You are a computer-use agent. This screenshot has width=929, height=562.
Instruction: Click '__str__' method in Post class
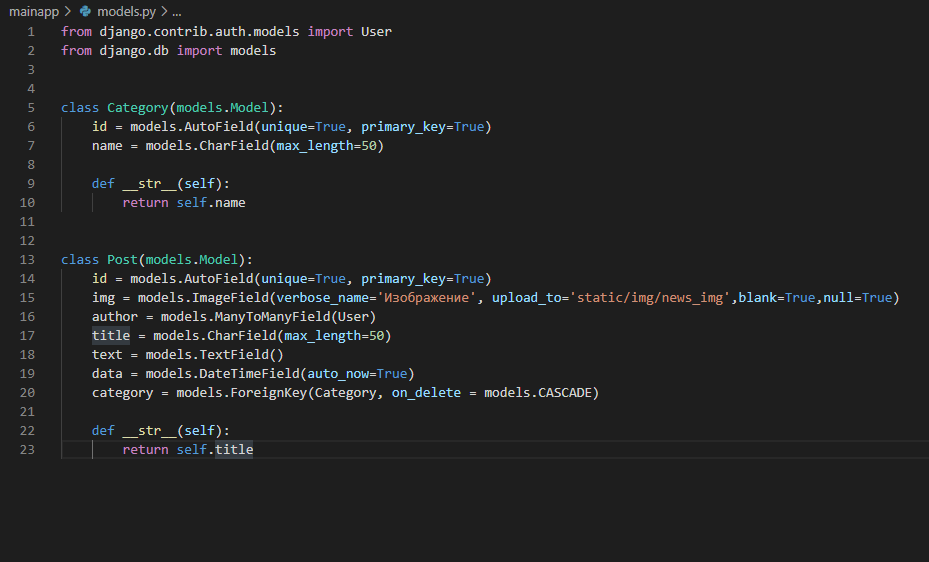coord(149,431)
